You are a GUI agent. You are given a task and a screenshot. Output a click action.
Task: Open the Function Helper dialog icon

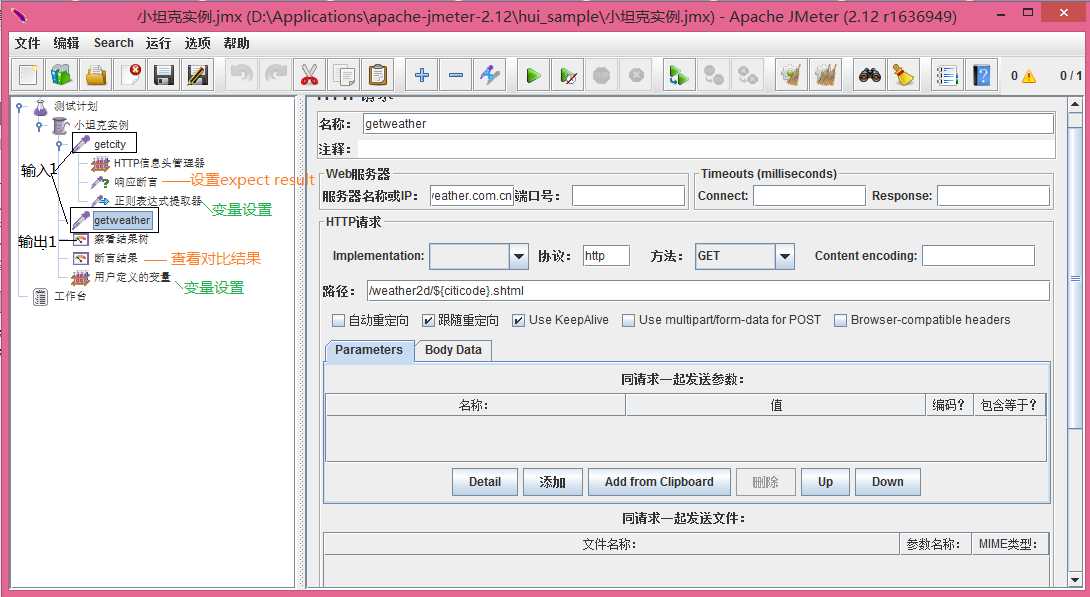pyautogui.click(x=947, y=74)
